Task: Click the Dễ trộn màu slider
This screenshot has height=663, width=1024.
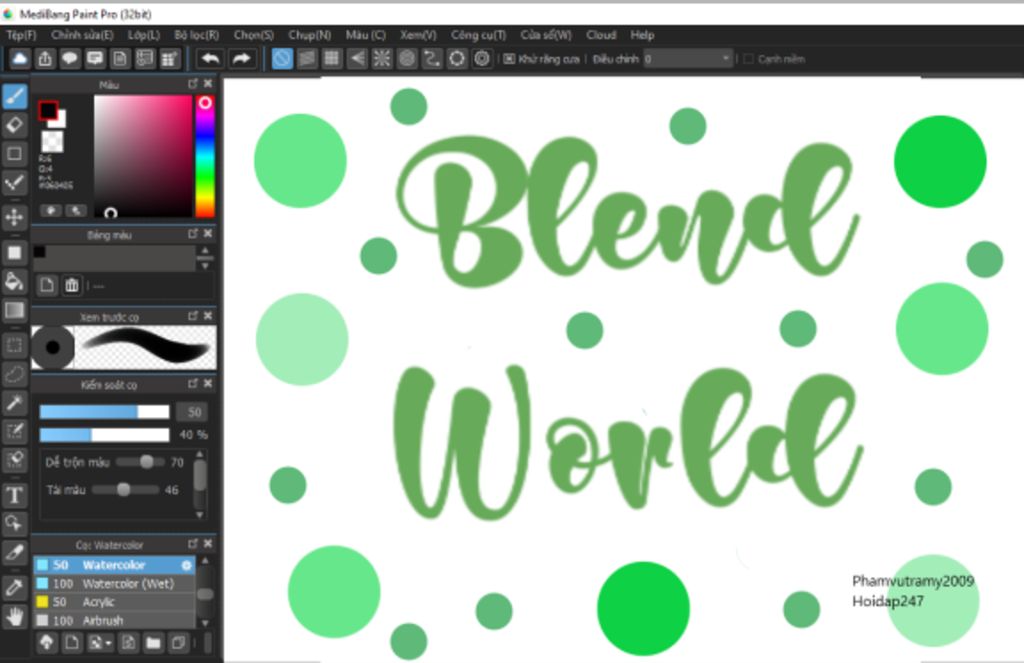Action: pos(140,462)
